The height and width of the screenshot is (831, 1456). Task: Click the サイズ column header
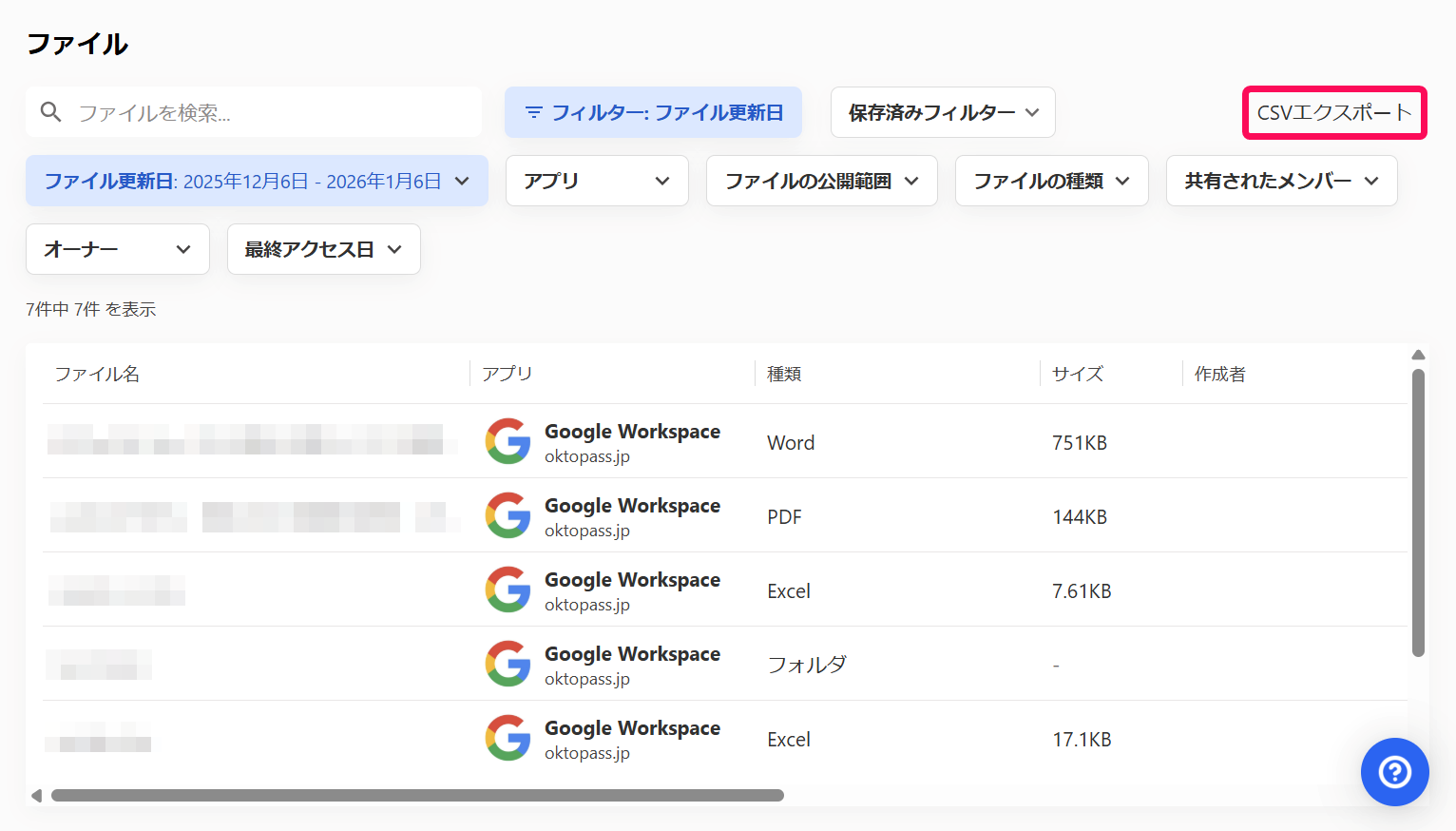coord(1078,374)
